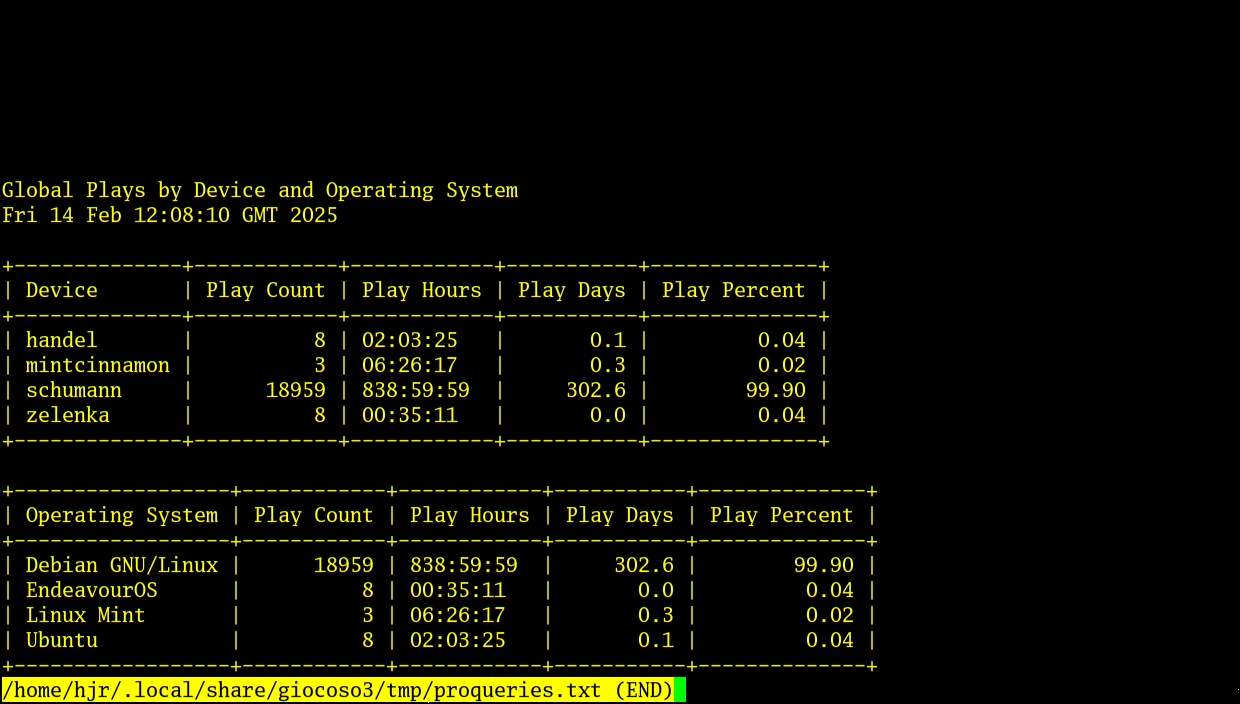Click the 'mintcinnamon' device label
The height and width of the screenshot is (704, 1240).
click(97, 365)
